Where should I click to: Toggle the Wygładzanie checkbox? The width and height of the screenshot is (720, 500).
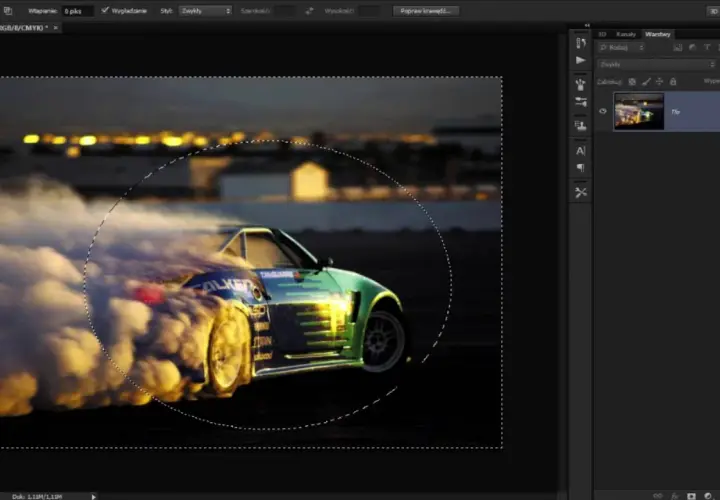coord(105,10)
